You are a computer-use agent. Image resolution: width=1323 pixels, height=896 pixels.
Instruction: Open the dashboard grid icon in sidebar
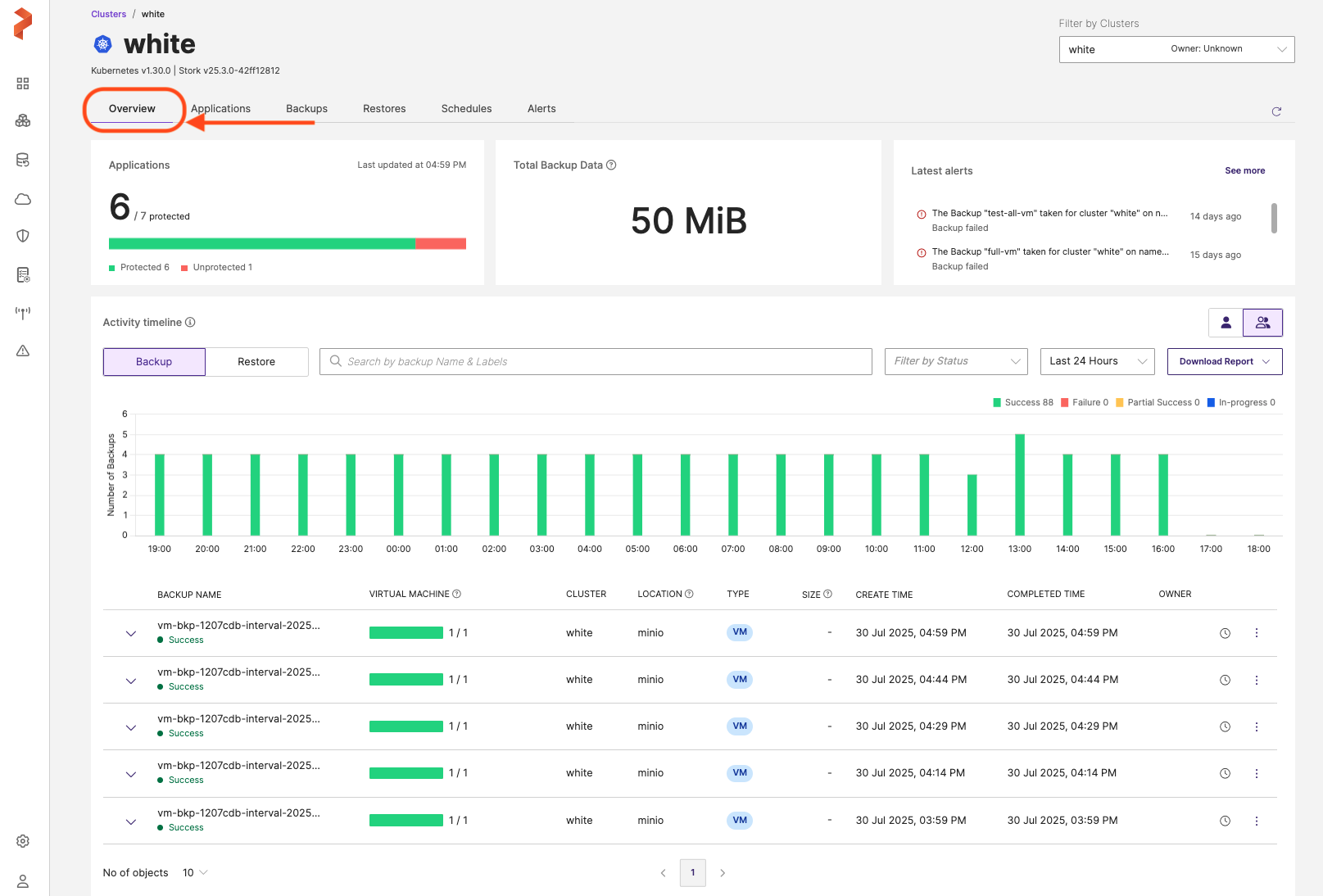click(x=23, y=84)
